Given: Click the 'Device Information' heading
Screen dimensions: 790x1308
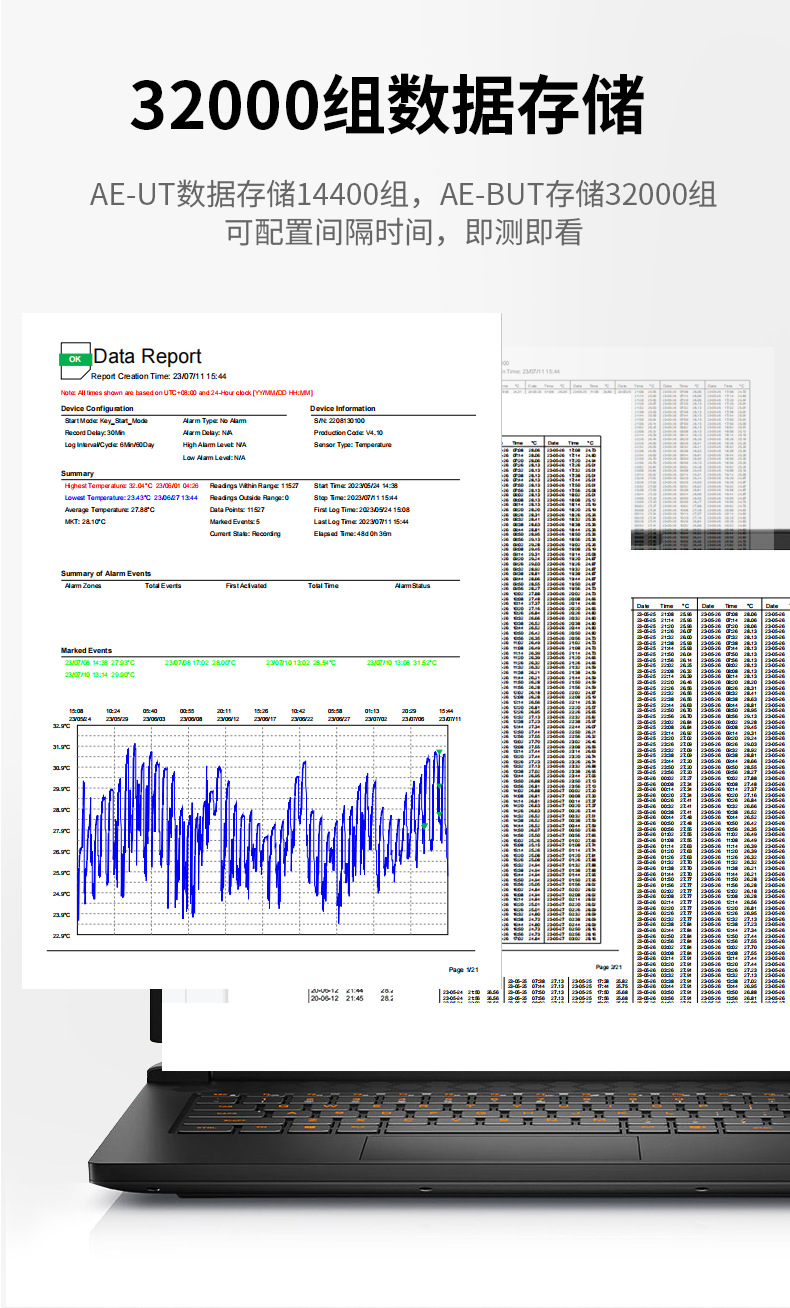Looking at the screenshot, I should coord(343,409).
